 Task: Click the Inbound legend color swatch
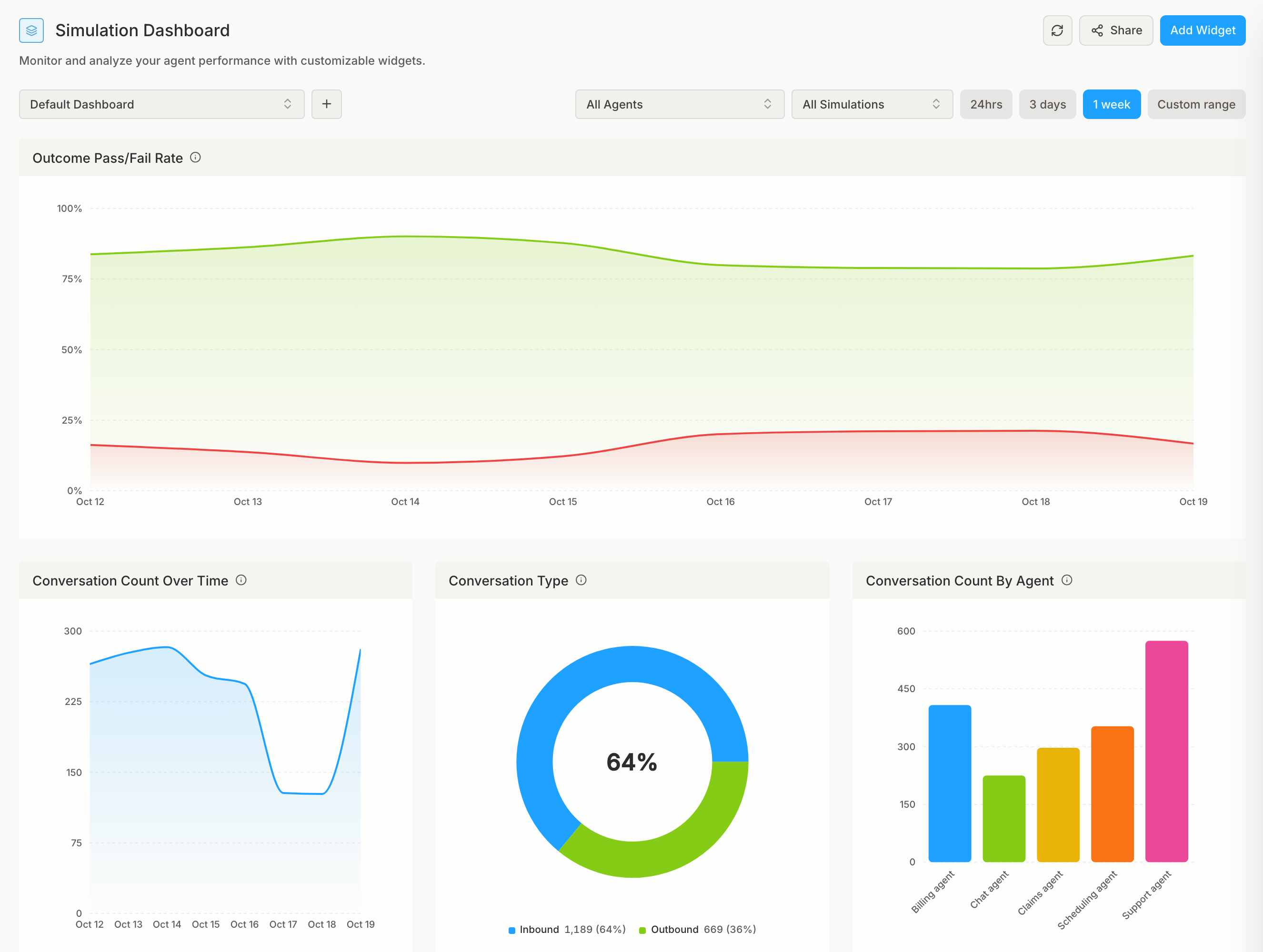[511, 930]
